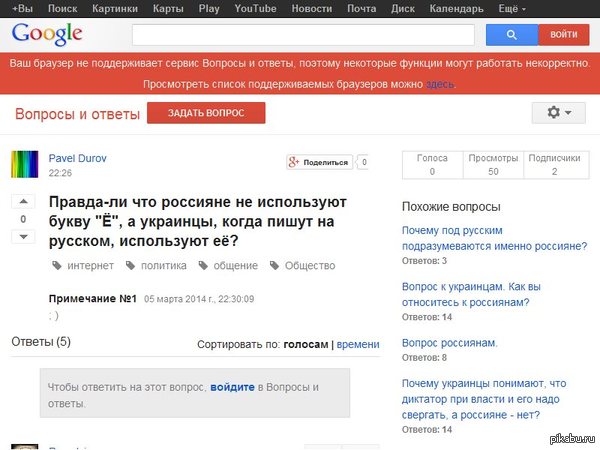
Task: Open Play in top bar
Action: click(x=209, y=8)
